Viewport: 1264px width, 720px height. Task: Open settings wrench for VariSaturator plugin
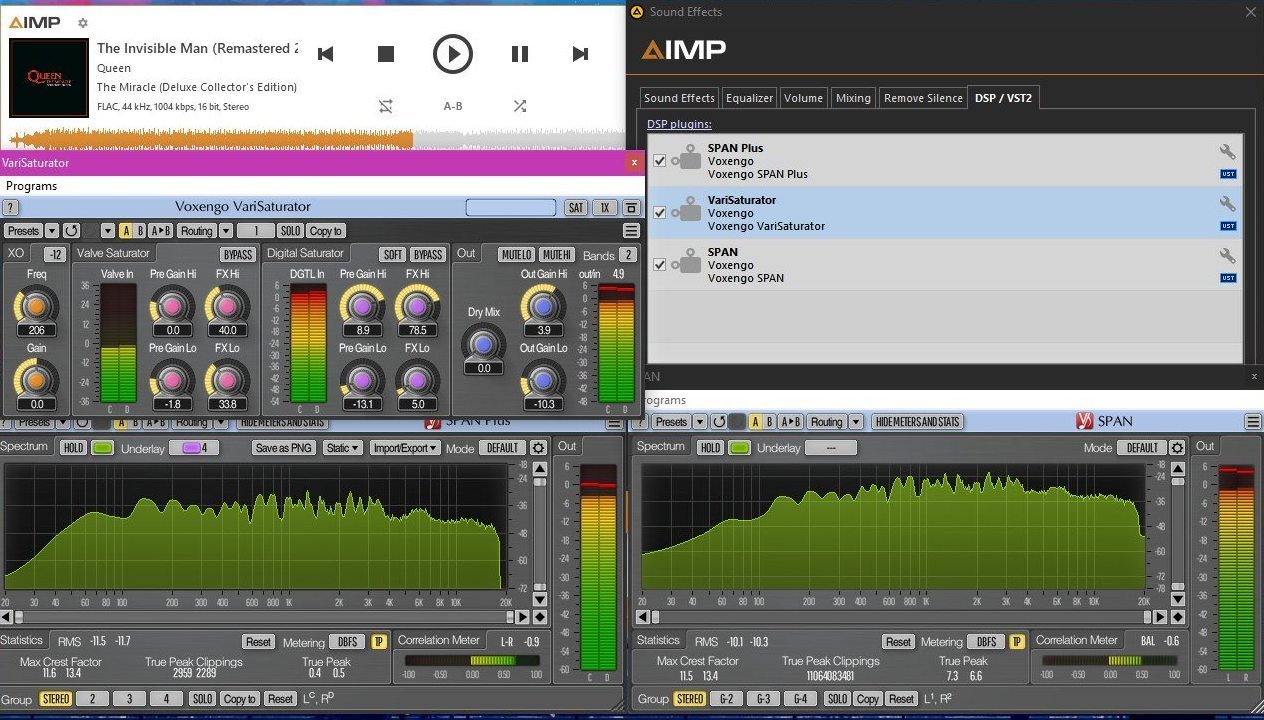pyautogui.click(x=1227, y=204)
